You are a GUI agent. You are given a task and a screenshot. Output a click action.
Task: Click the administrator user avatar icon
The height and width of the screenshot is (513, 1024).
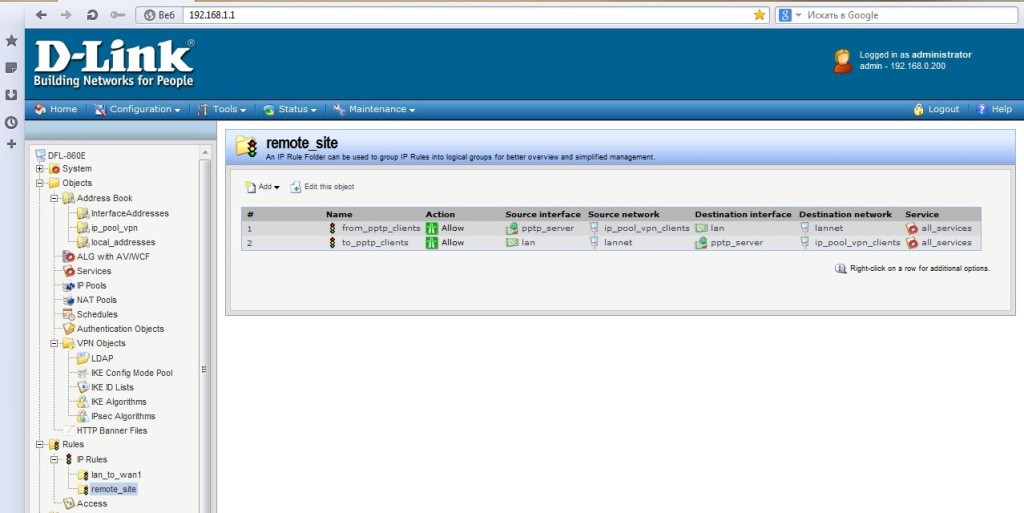pyautogui.click(x=842, y=61)
